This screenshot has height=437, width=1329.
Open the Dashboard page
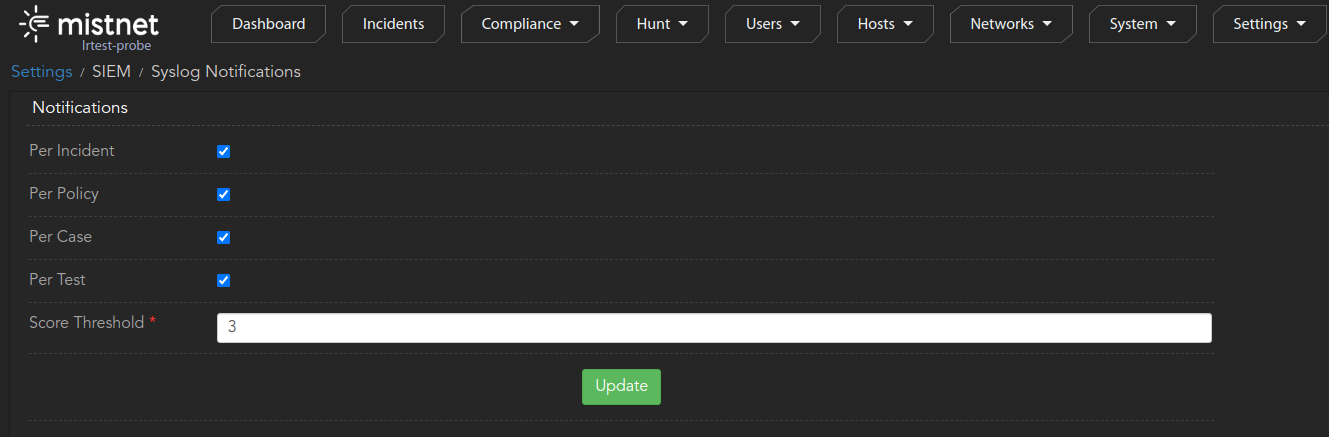pos(268,24)
